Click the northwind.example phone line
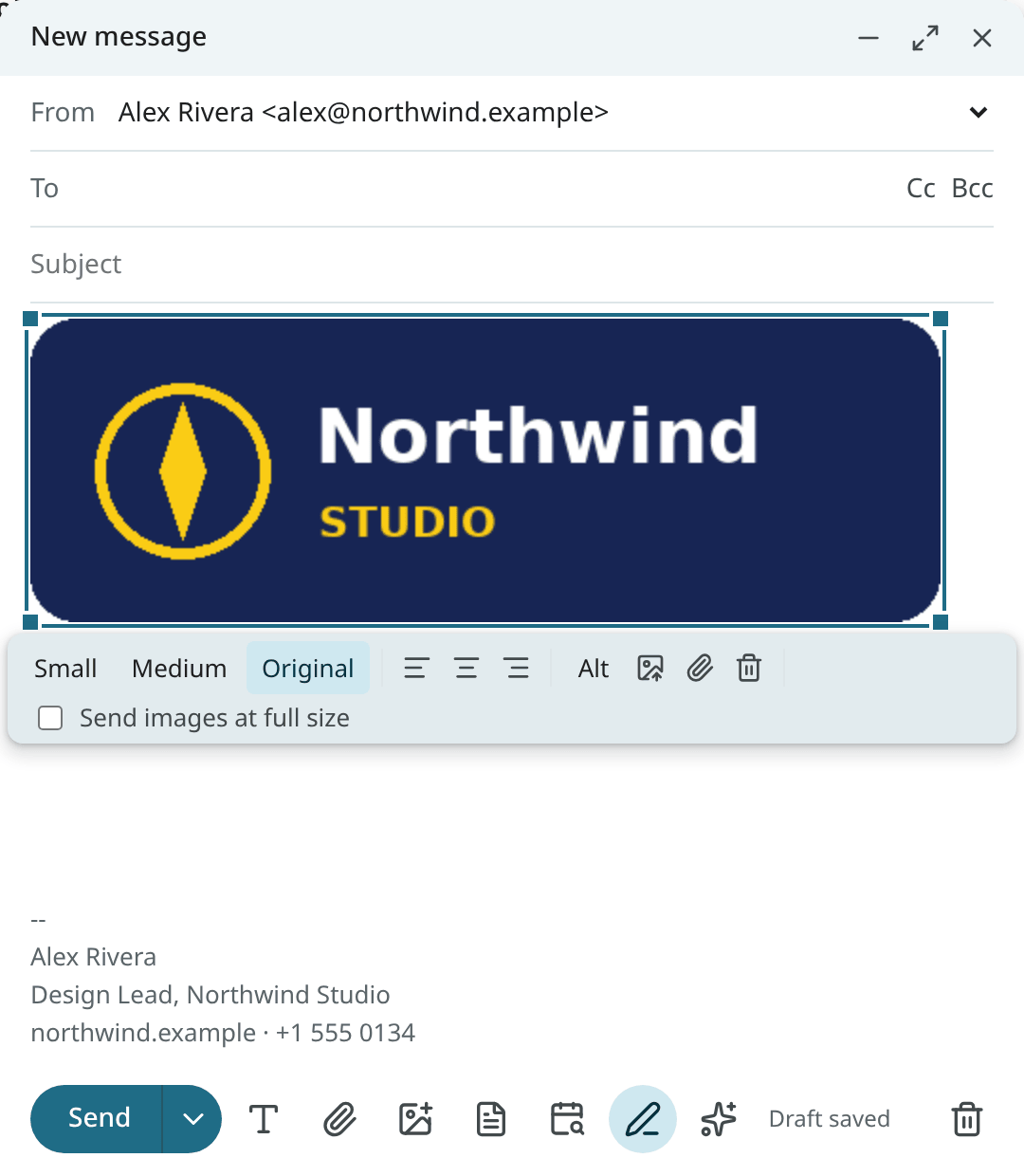The height and width of the screenshot is (1176, 1024). [x=223, y=1033]
